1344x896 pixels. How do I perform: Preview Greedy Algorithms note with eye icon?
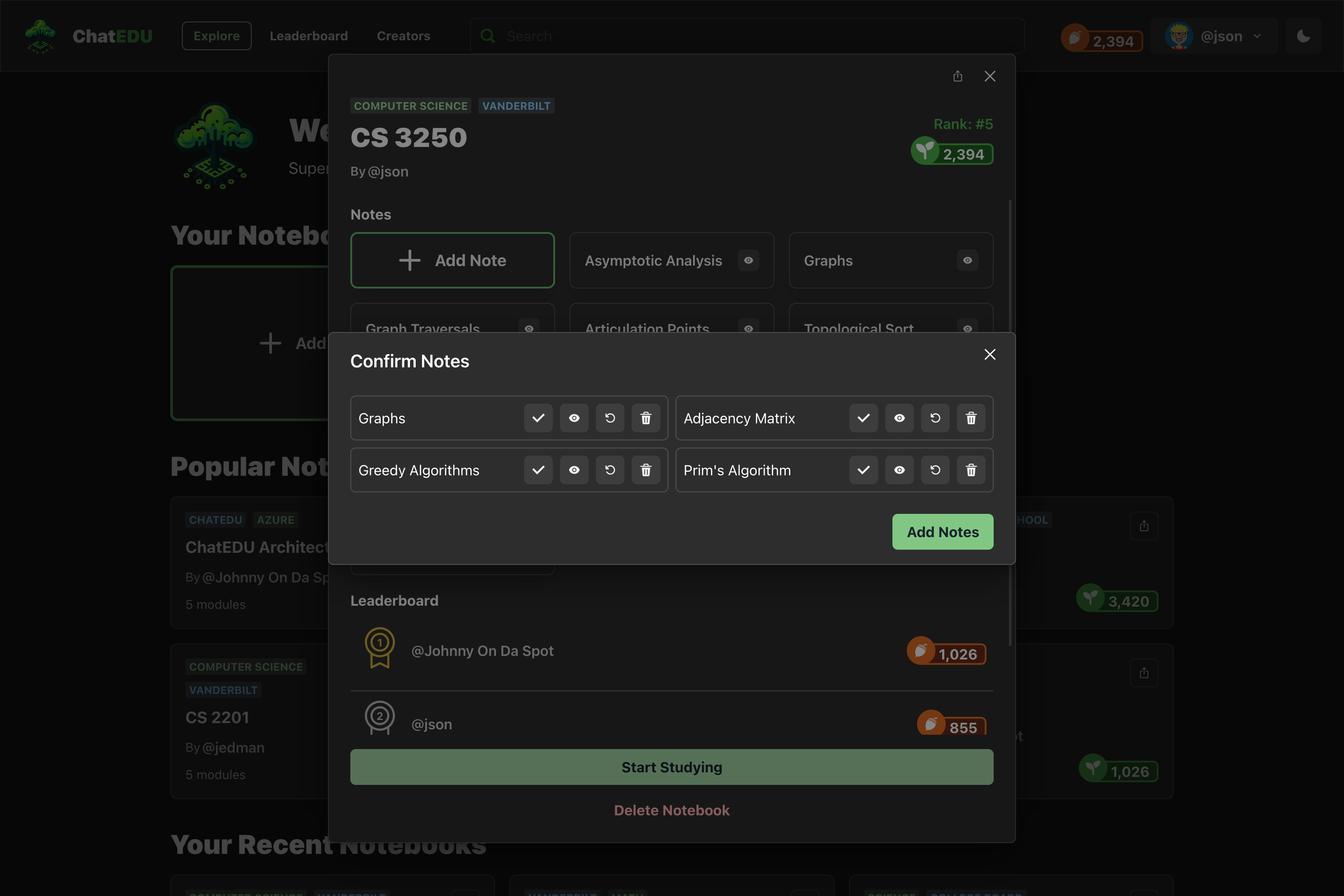[574, 470]
